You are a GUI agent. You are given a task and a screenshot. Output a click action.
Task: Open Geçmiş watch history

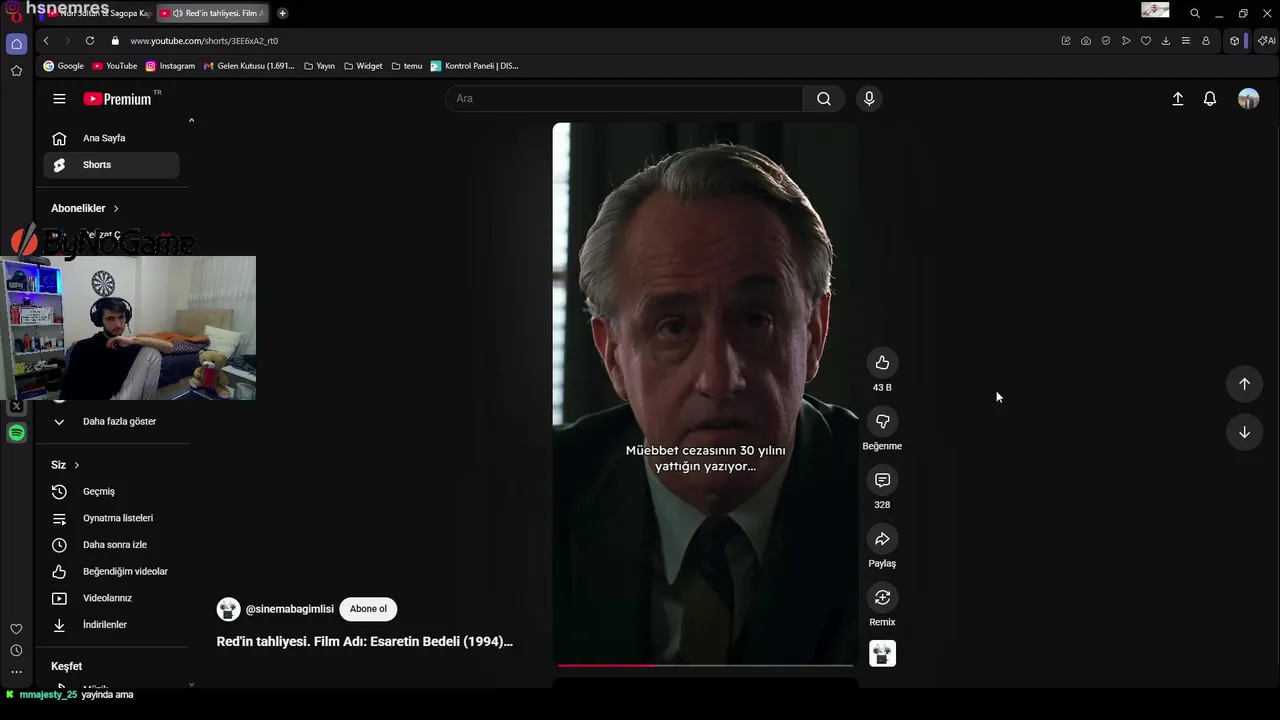point(111,492)
